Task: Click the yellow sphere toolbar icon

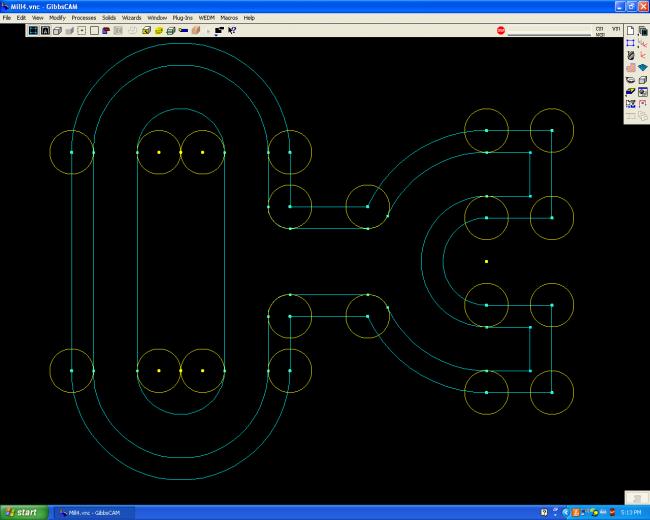Action: tap(159, 30)
